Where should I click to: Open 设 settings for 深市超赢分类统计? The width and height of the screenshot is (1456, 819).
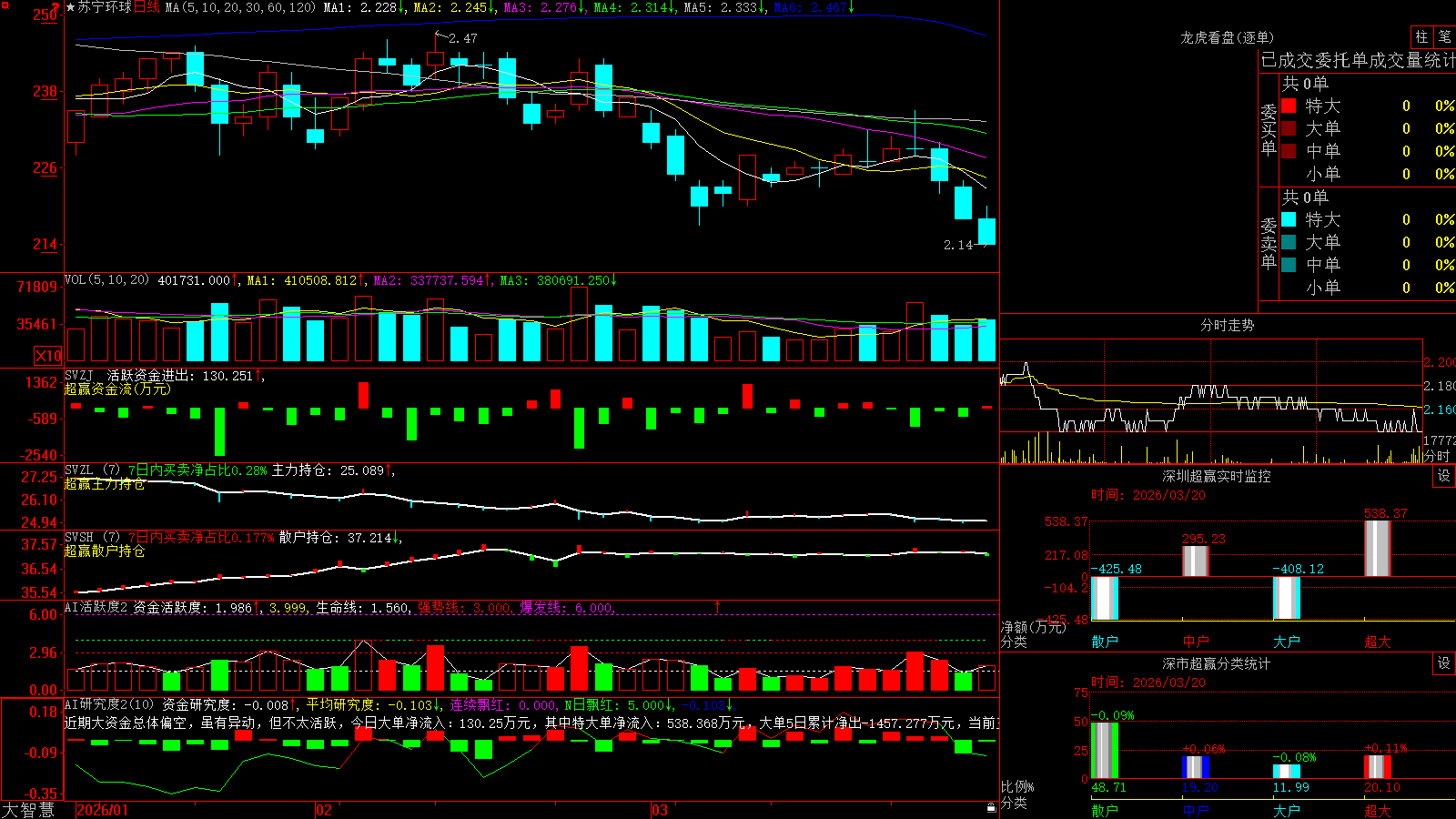click(1444, 663)
